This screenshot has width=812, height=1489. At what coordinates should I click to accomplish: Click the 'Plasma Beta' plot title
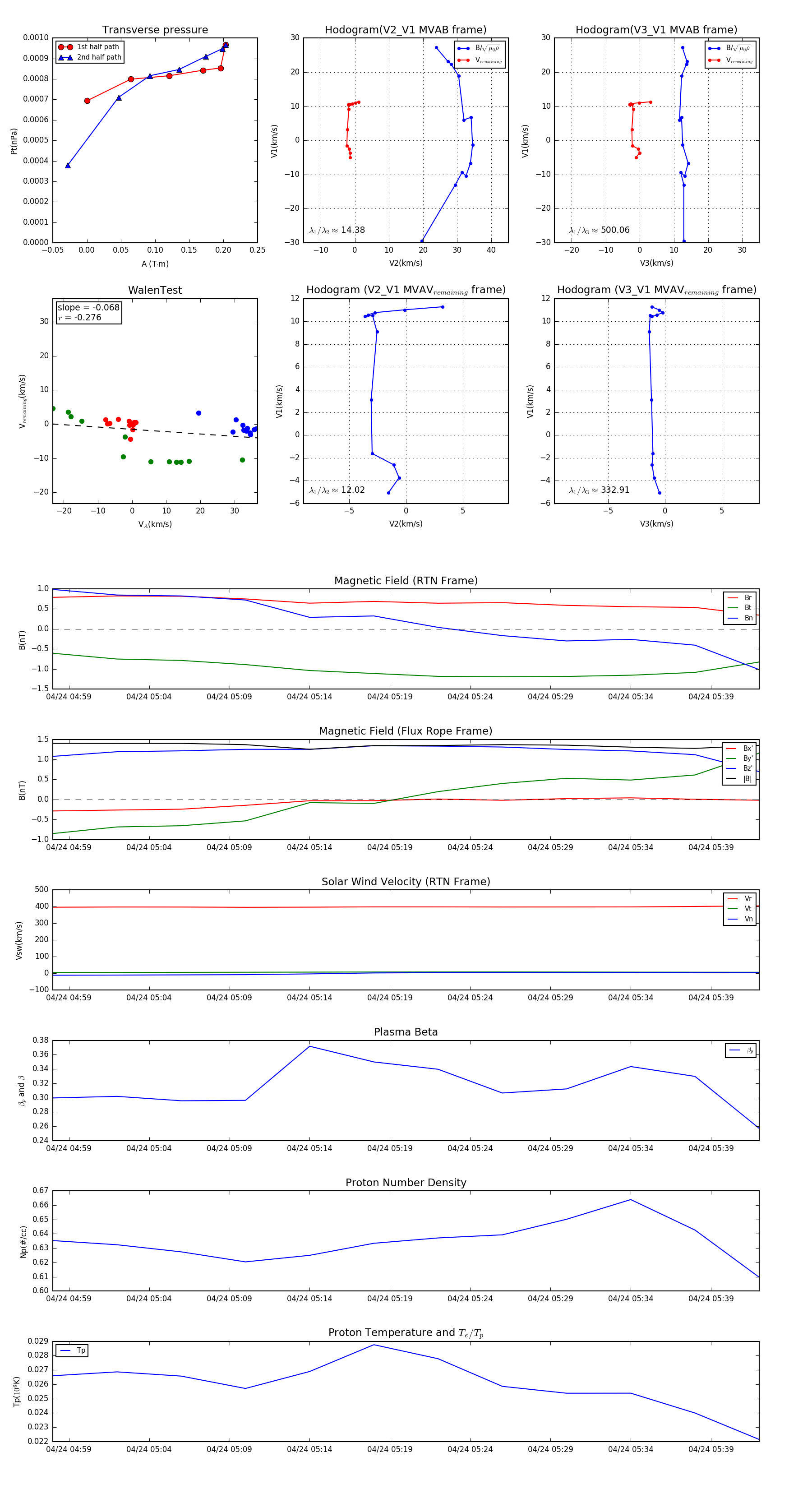point(406,1032)
